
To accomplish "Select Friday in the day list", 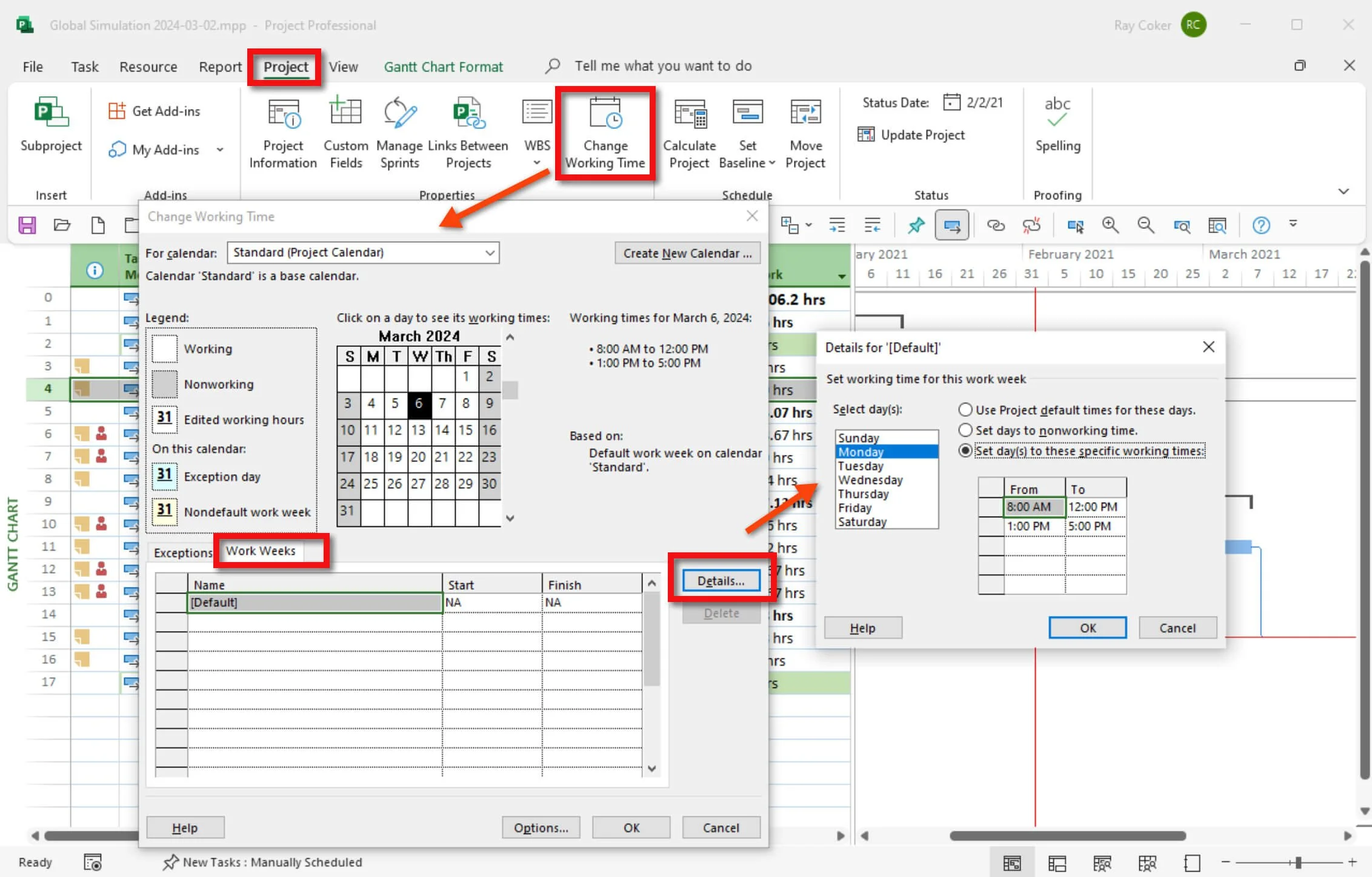I will (887, 508).
